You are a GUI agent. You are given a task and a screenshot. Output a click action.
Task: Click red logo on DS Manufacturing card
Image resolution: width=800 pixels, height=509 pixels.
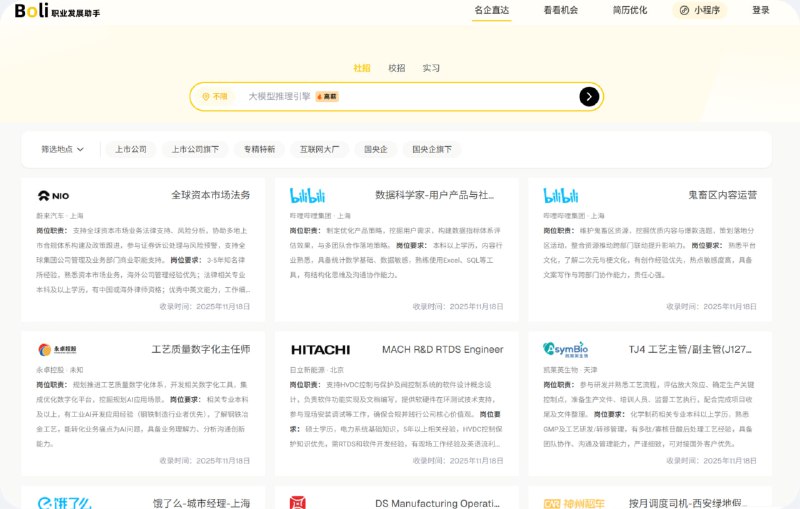point(298,503)
